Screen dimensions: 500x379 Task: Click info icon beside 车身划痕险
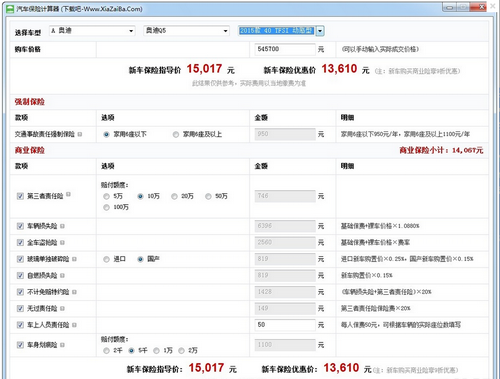(62, 345)
